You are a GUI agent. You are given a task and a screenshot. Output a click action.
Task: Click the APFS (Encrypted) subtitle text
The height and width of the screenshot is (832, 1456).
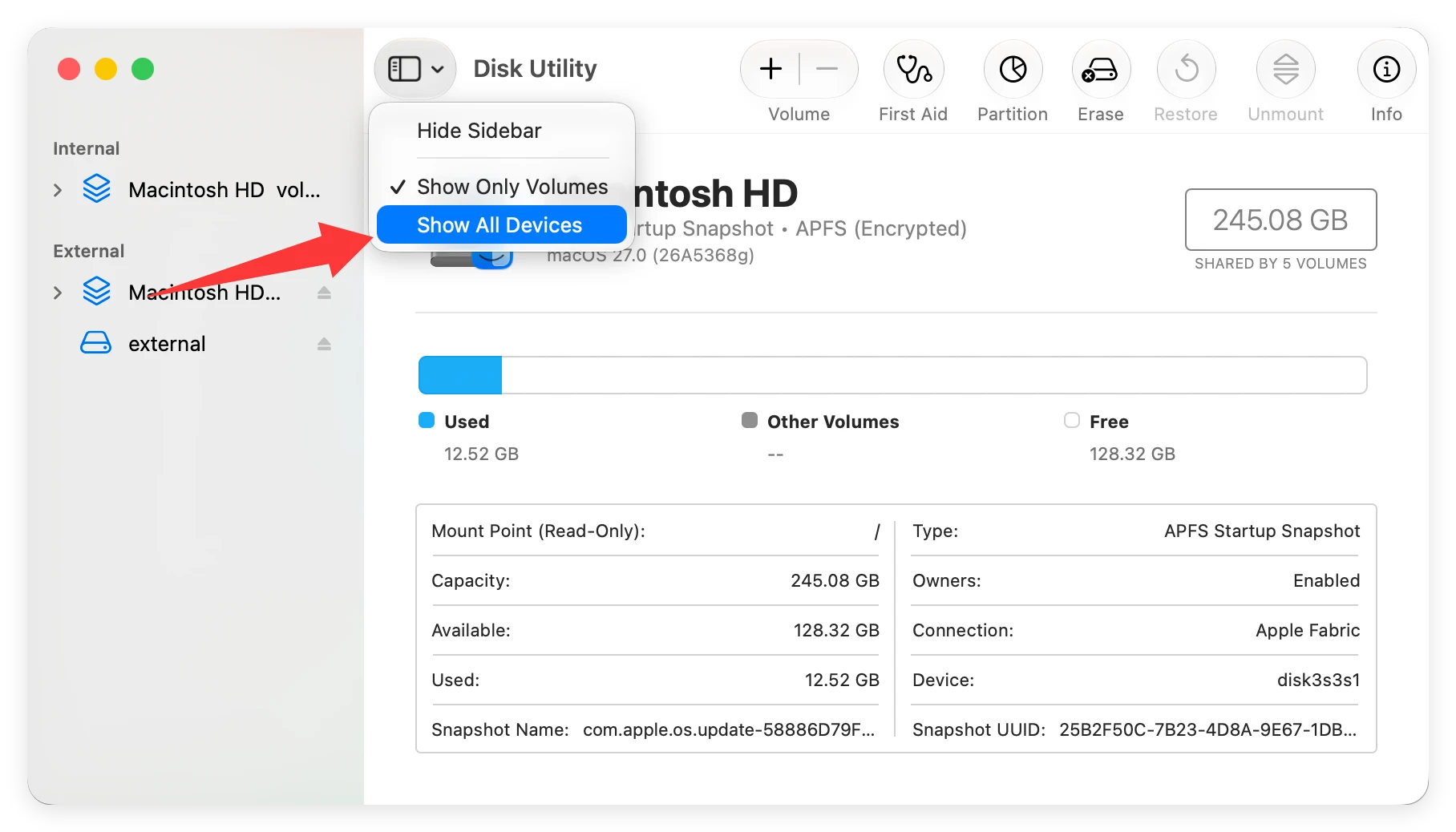point(880,228)
